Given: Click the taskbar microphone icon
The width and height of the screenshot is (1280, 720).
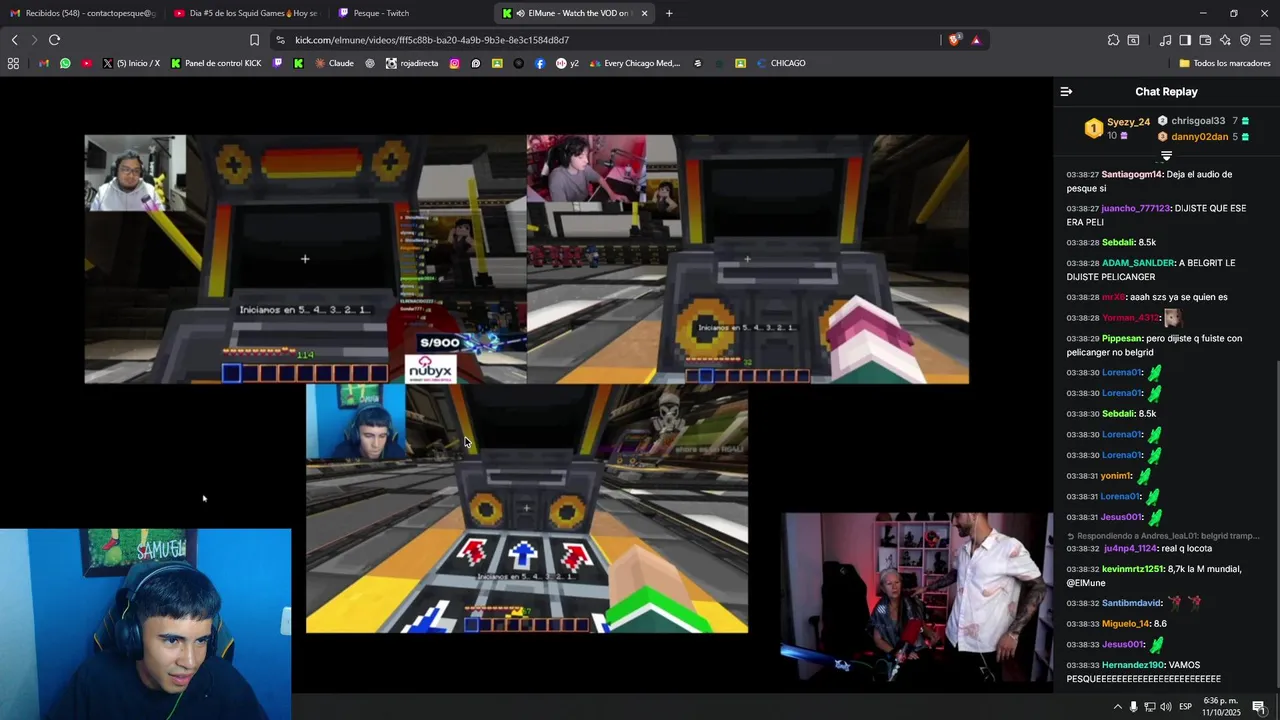Looking at the screenshot, I should pyautogui.click(x=1133, y=707).
